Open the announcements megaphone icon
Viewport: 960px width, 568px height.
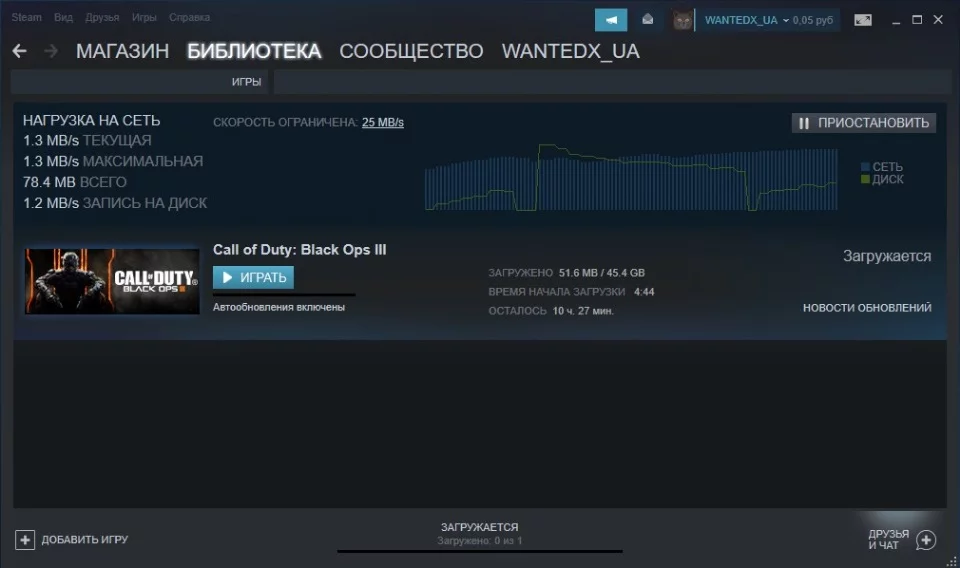(x=610, y=20)
